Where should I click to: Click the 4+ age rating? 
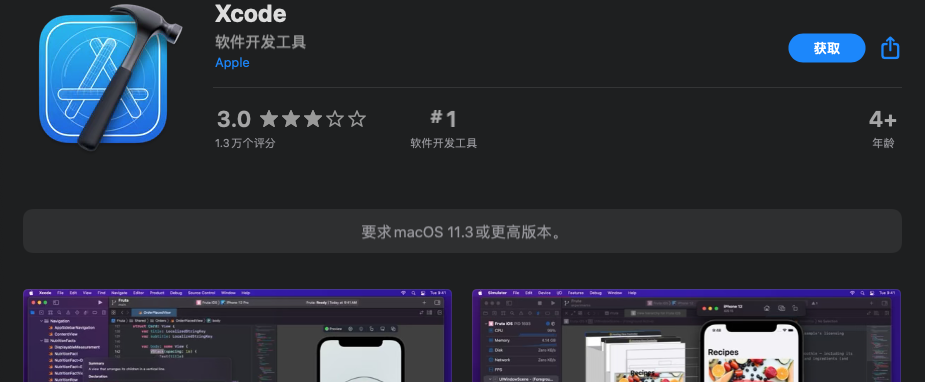(x=883, y=120)
